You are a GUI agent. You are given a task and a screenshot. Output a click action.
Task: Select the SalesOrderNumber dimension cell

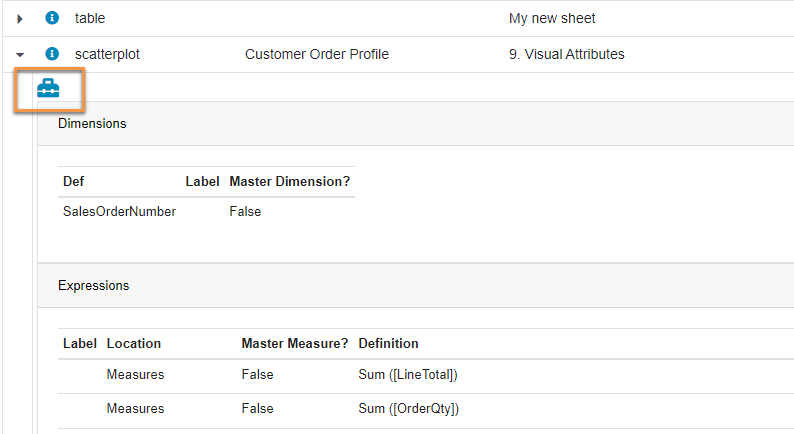119,211
